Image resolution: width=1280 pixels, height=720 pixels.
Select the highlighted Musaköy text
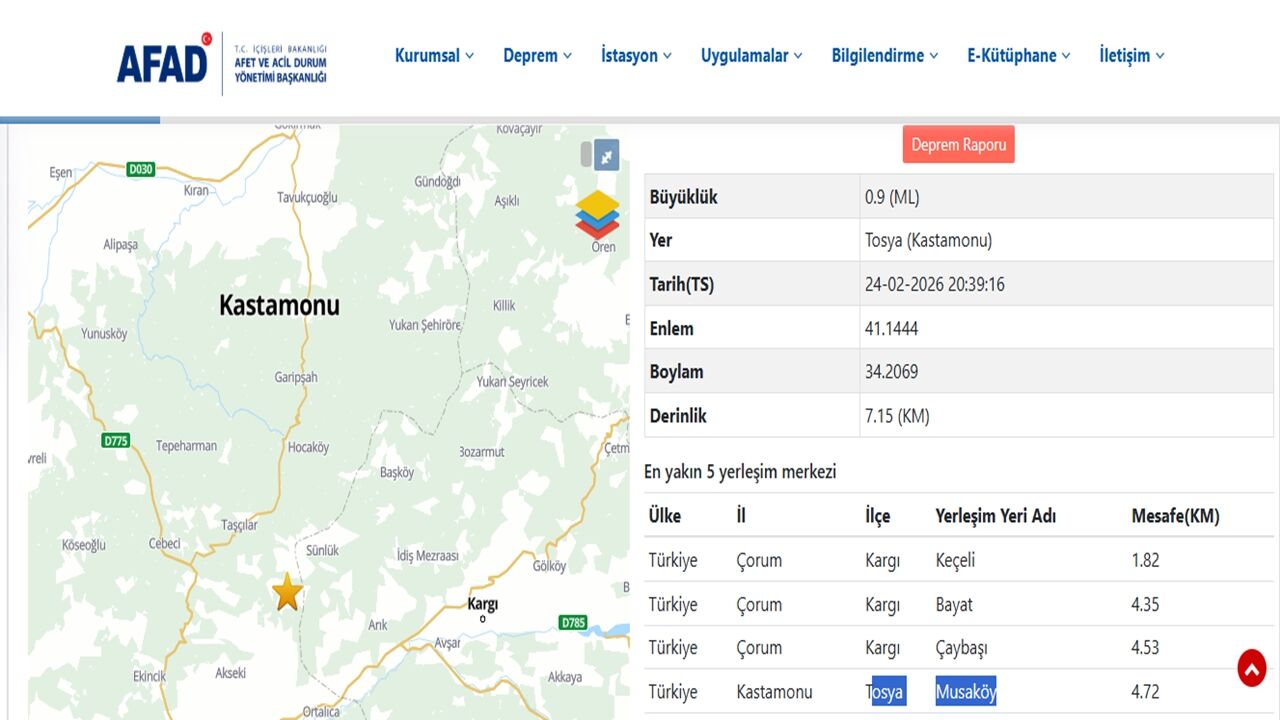coord(966,691)
